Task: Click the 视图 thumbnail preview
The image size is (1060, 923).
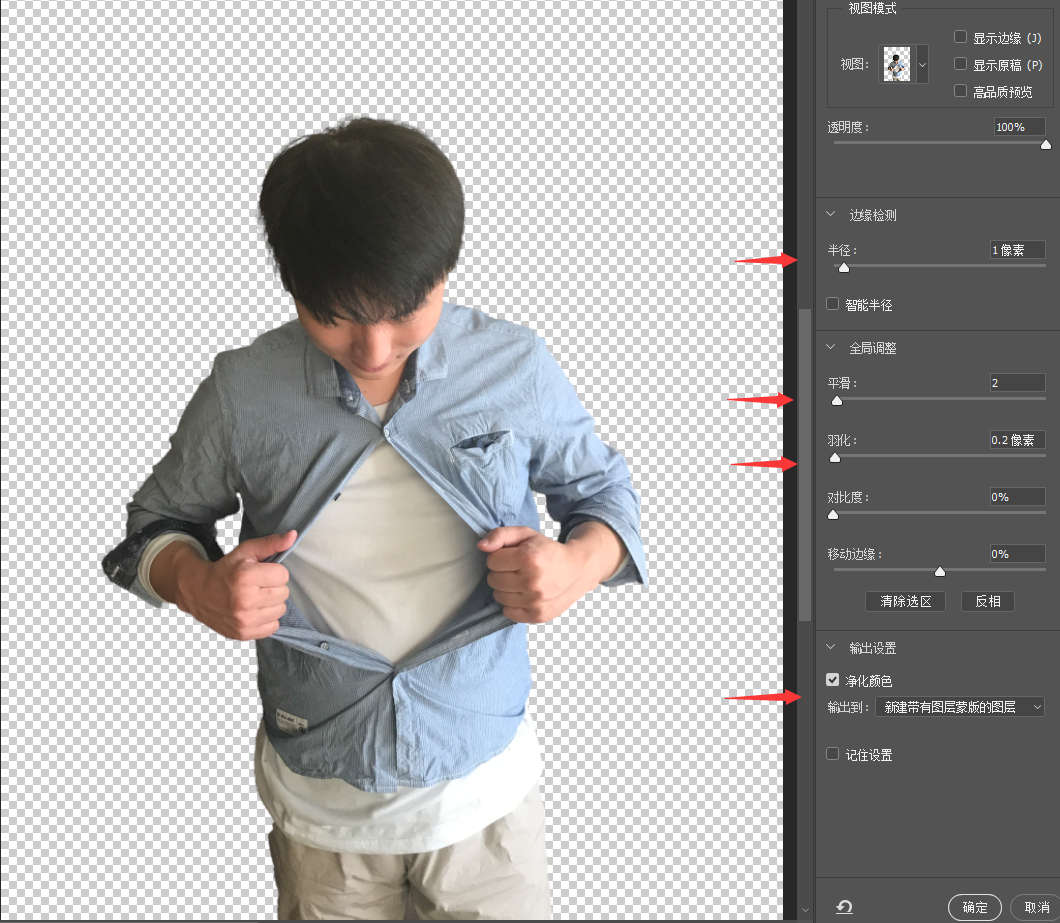Action: click(x=897, y=65)
